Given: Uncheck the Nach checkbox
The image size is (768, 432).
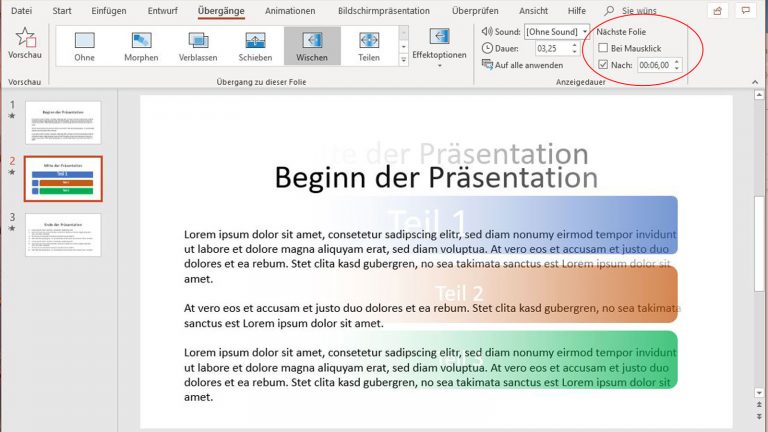Looking at the screenshot, I should [x=603, y=65].
